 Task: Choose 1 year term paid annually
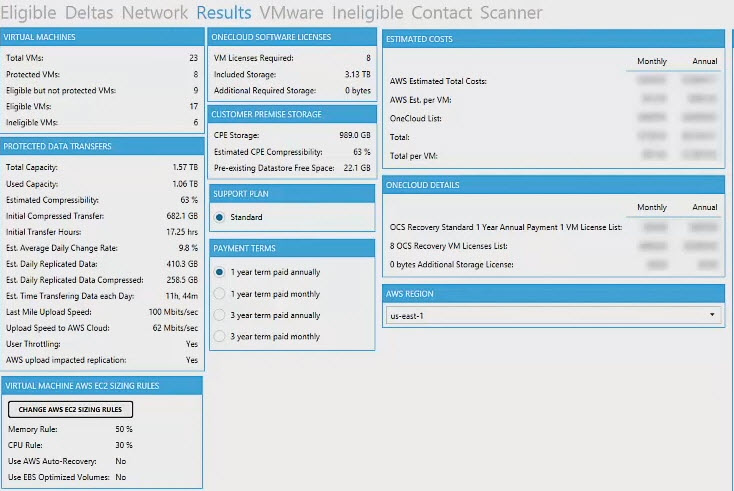point(220,272)
